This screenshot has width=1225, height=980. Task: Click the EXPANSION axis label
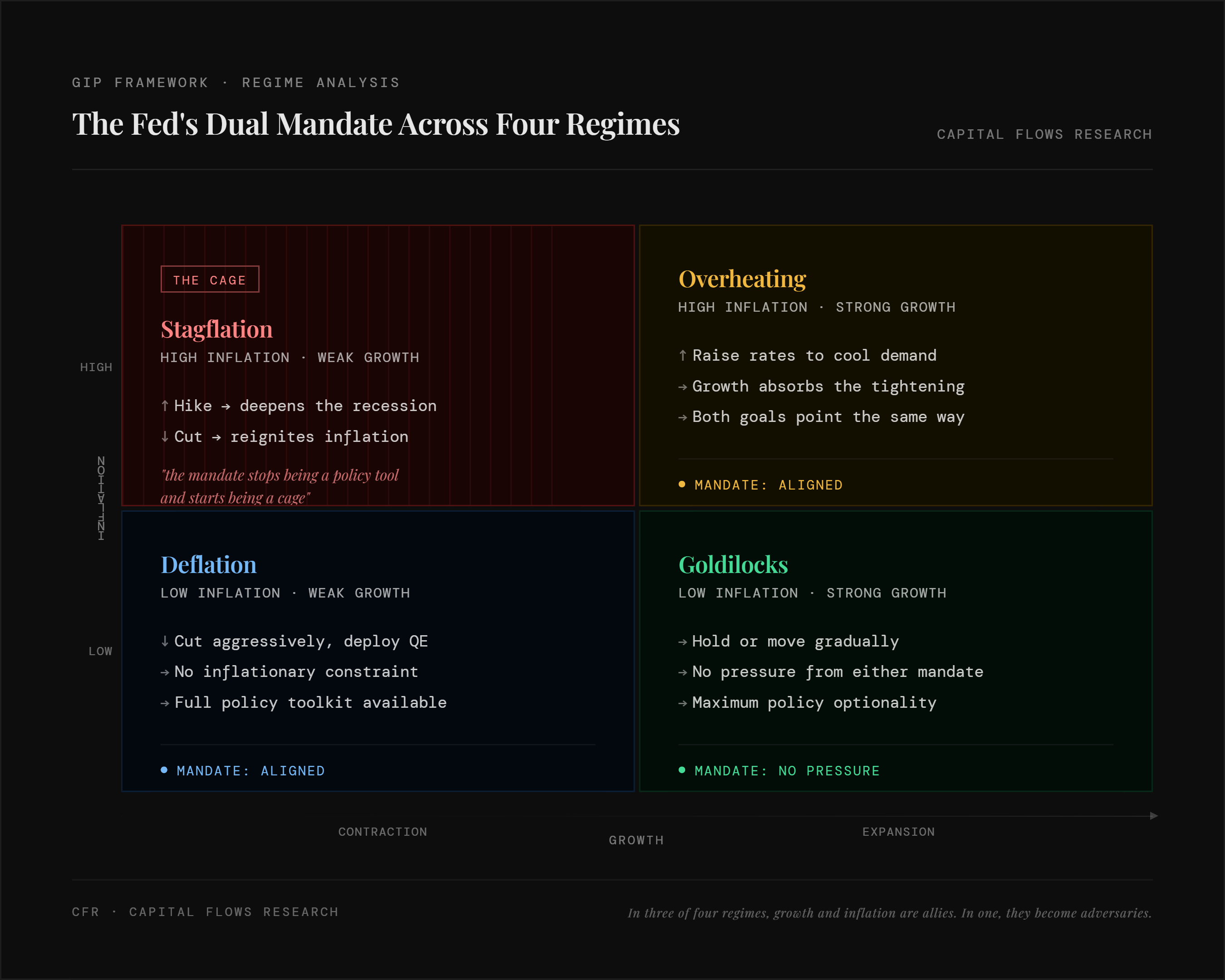click(x=898, y=832)
